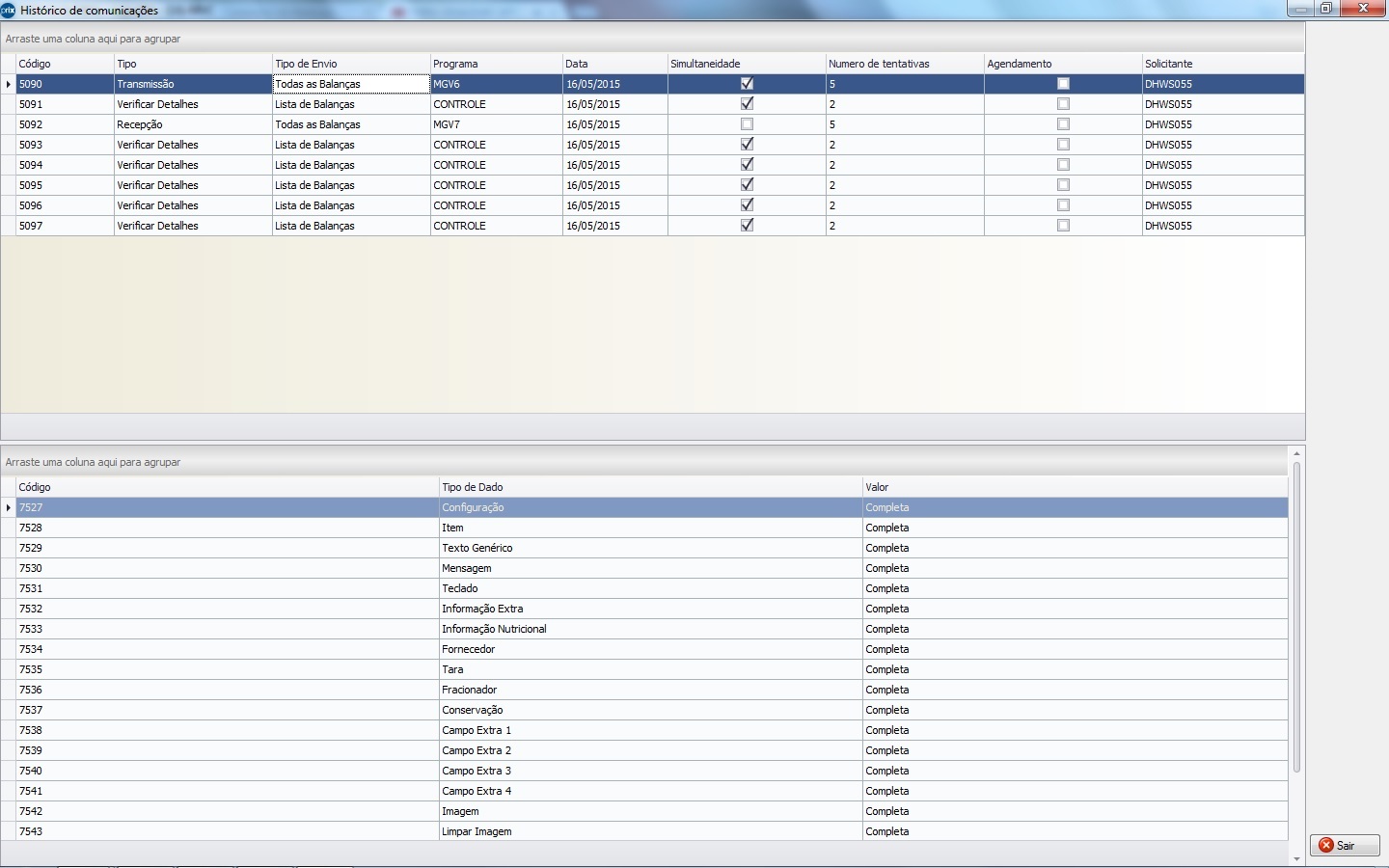Sort by Código column in lower grid
Viewport: 1389px width, 868px height.
pos(228,487)
